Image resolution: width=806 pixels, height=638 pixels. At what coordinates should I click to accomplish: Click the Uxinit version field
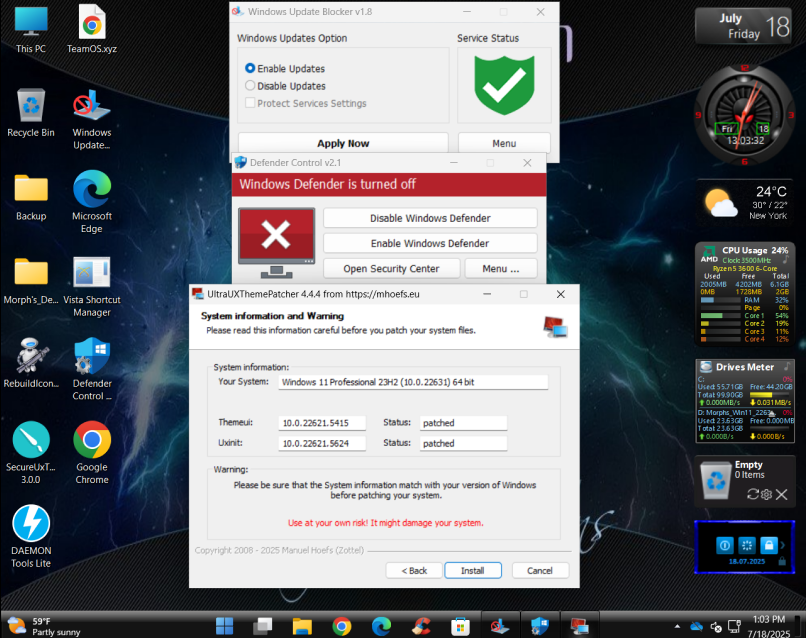click(322, 443)
